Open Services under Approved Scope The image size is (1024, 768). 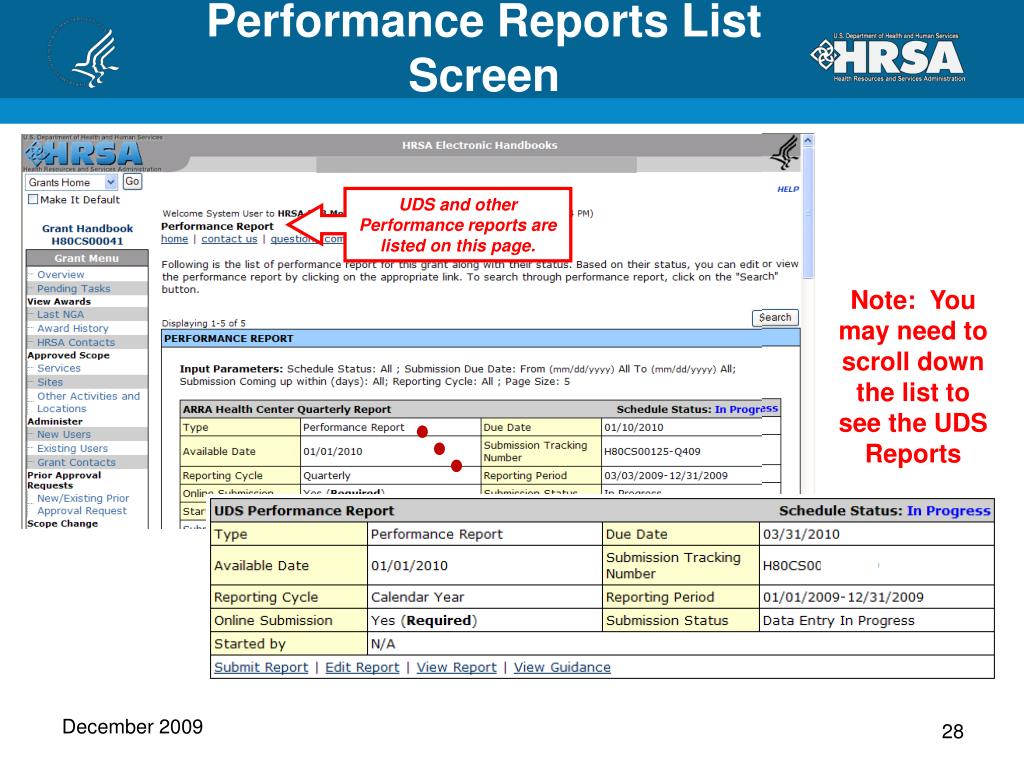[x=59, y=368]
